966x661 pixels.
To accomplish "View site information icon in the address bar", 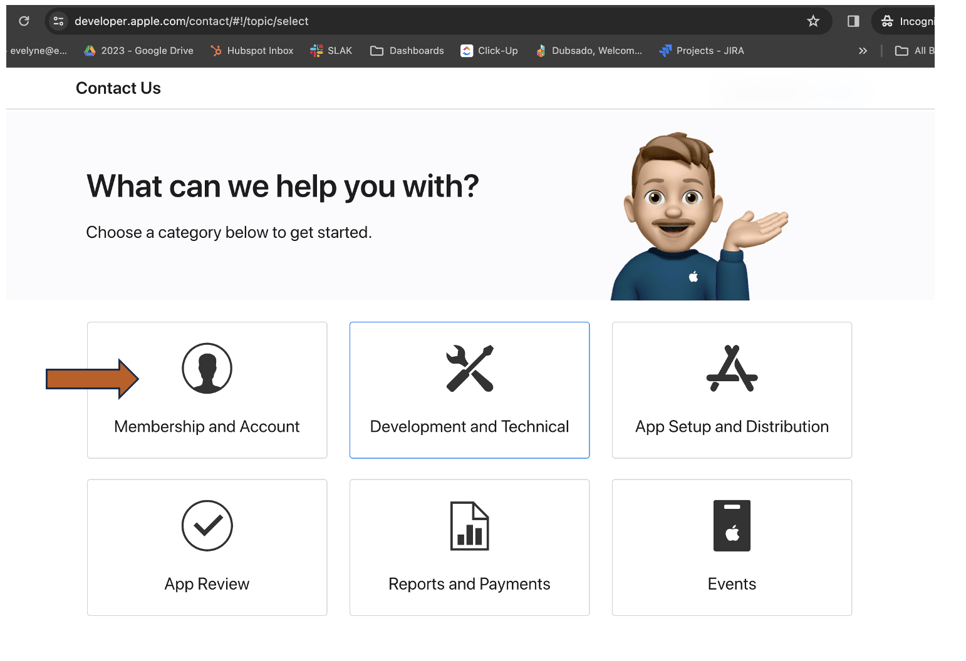I will [x=58, y=21].
